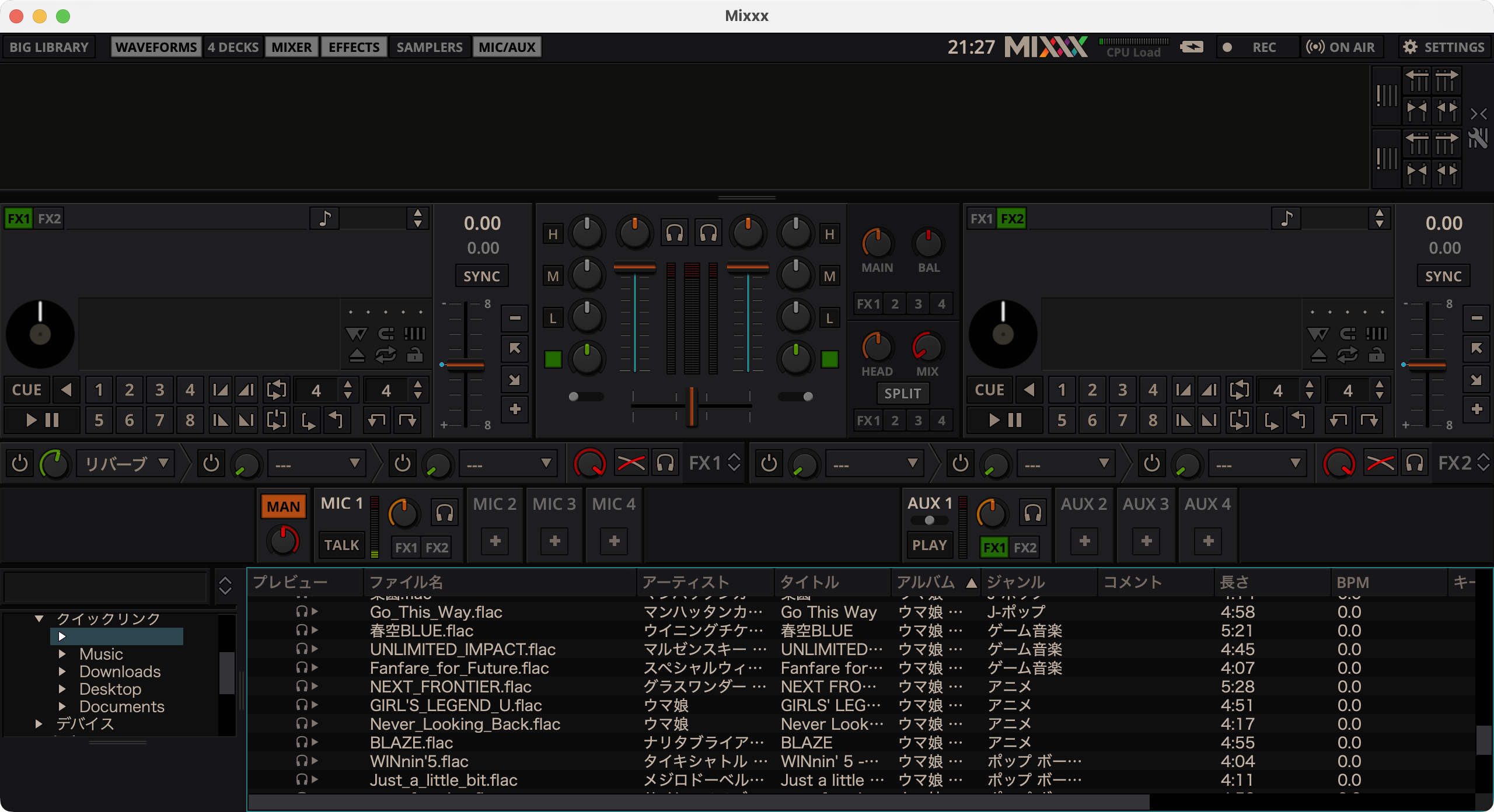Click the crossfader slider handle
The image size is (1494, 812).
pyautogui.click(x=692, y=405)
